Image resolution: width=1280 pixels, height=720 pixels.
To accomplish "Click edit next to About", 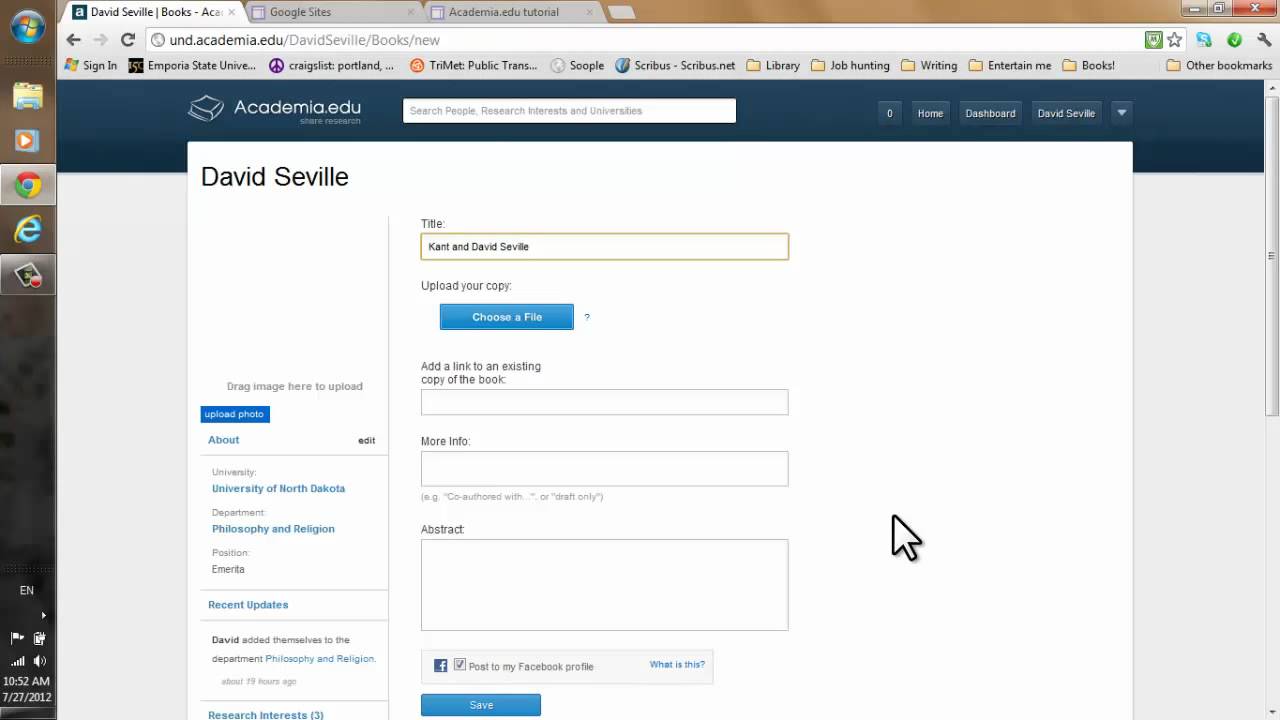I will coord(367,440).
